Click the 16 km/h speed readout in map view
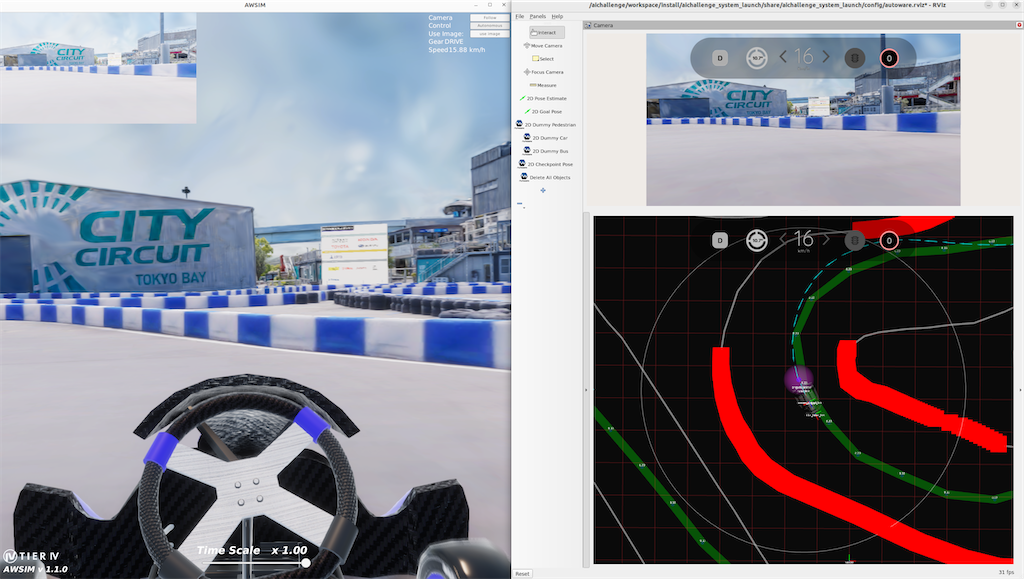Viewport: 1024px width, 579px height. click(804, 241)
